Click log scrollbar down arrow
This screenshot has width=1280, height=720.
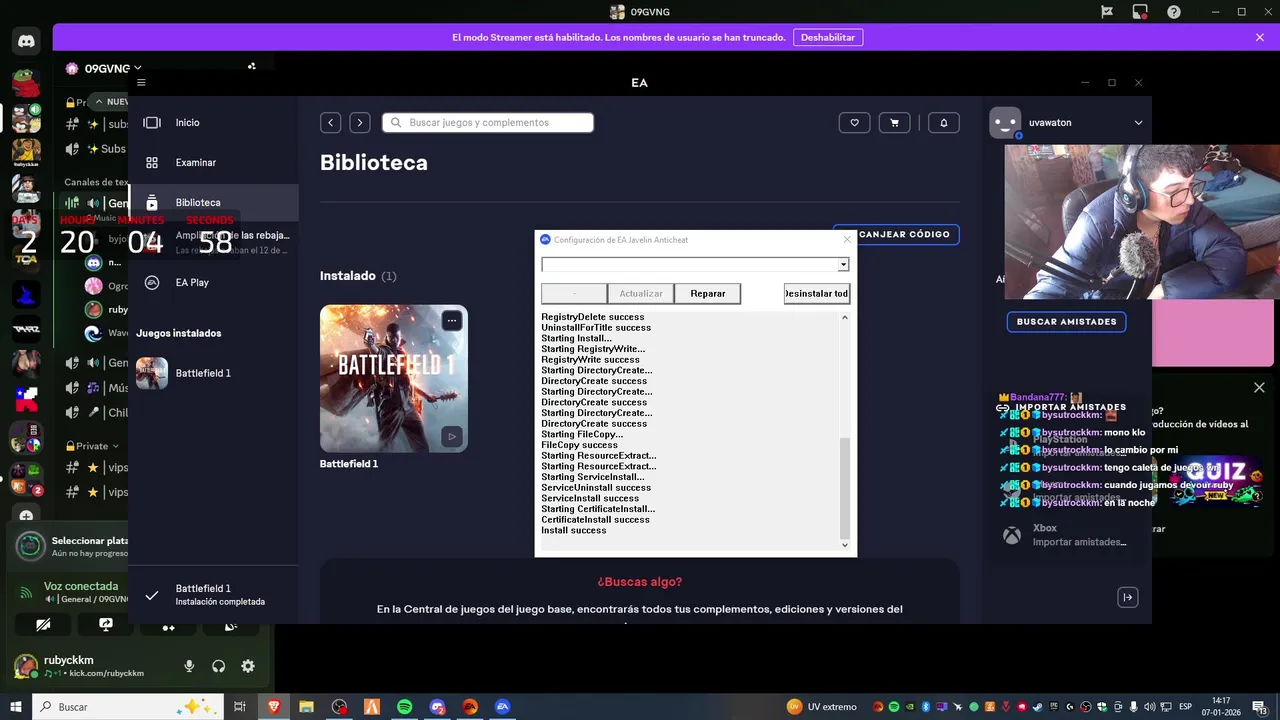click(845, 545)
